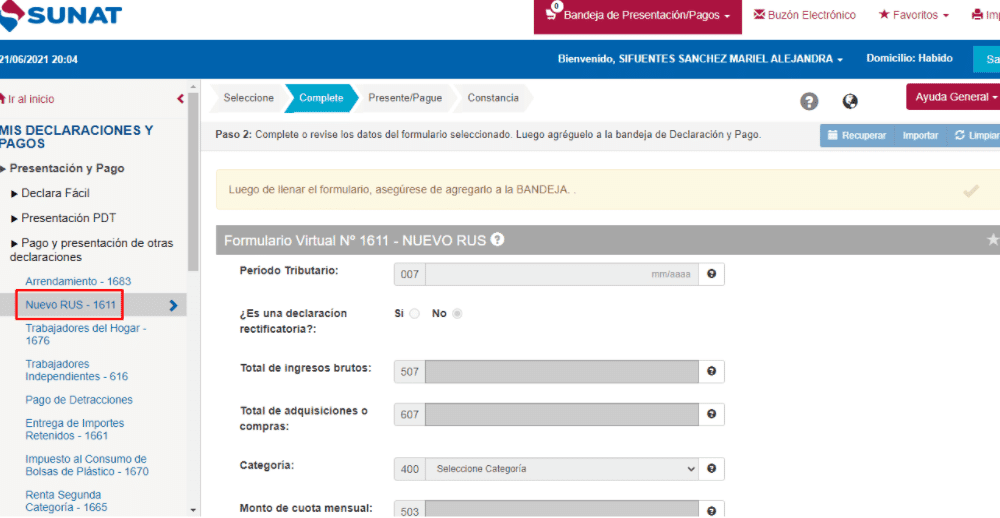Viewport: 1000px width, 518px height.
Task: Open Arrendamiento - 1683 link
Action: tap(78, 281)
